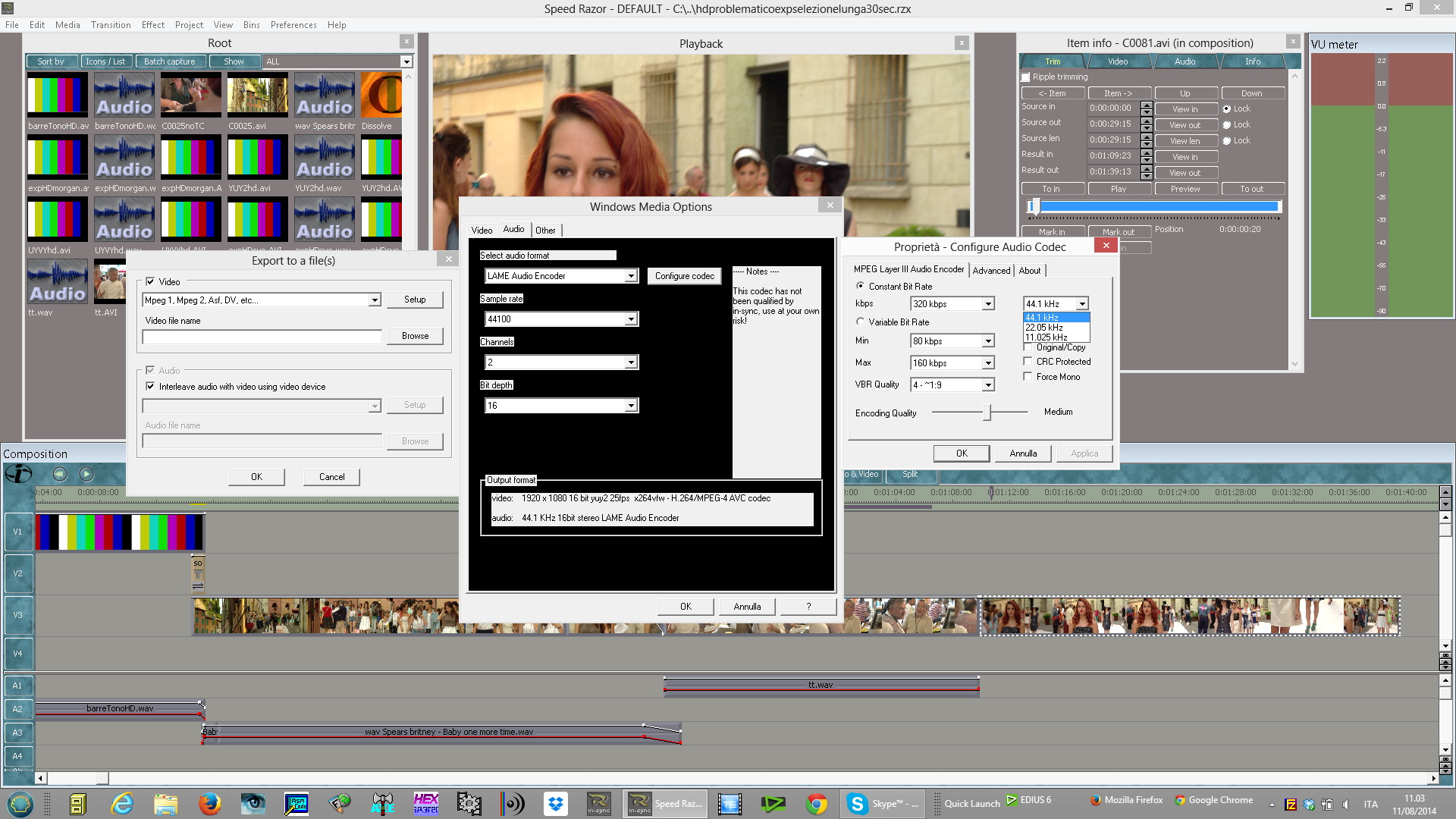Open the VBR Quality dropdown

[x=987, y=385]
